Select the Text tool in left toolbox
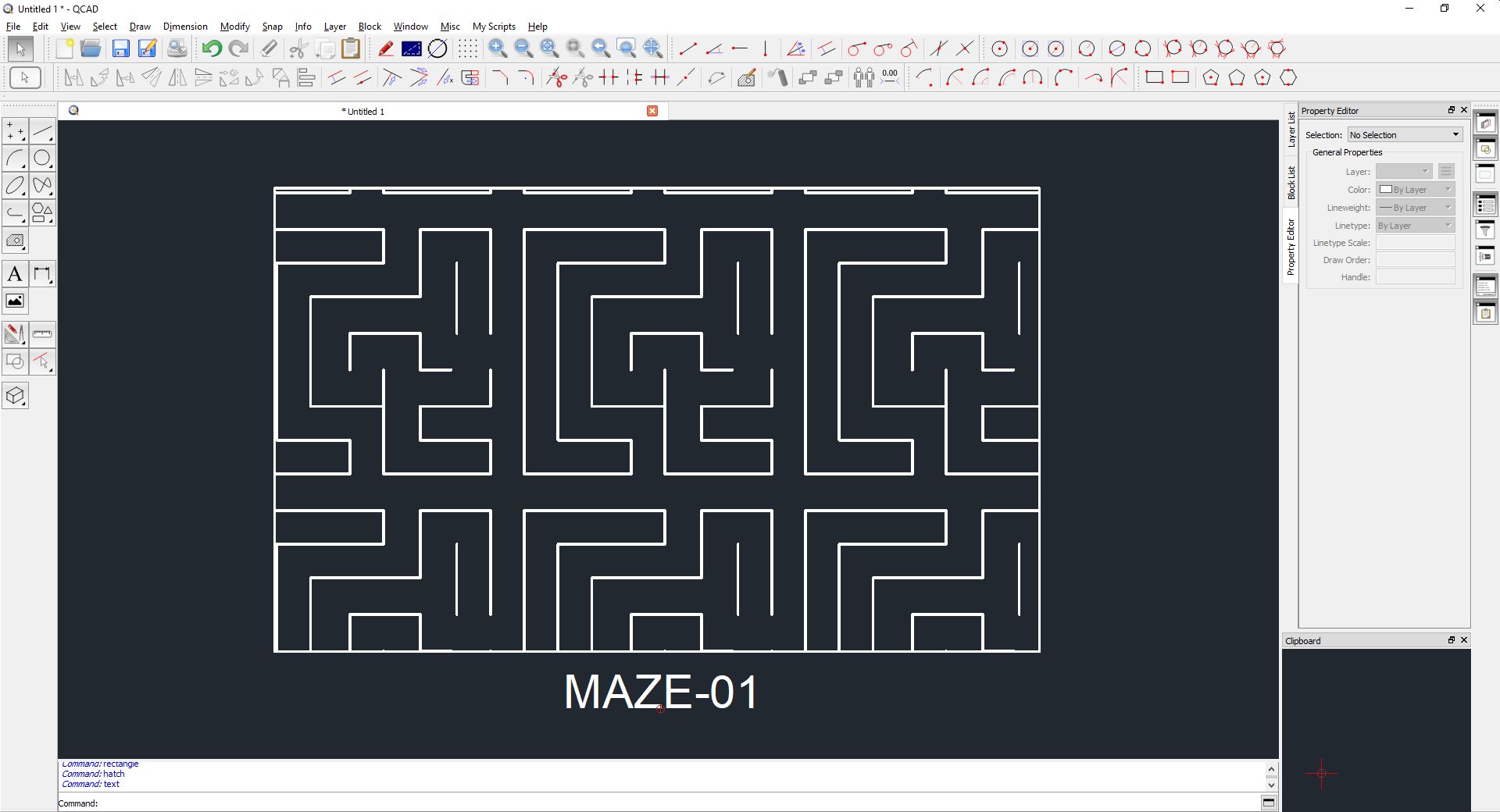The image size is (1500, 812). (x=15, y=274)
